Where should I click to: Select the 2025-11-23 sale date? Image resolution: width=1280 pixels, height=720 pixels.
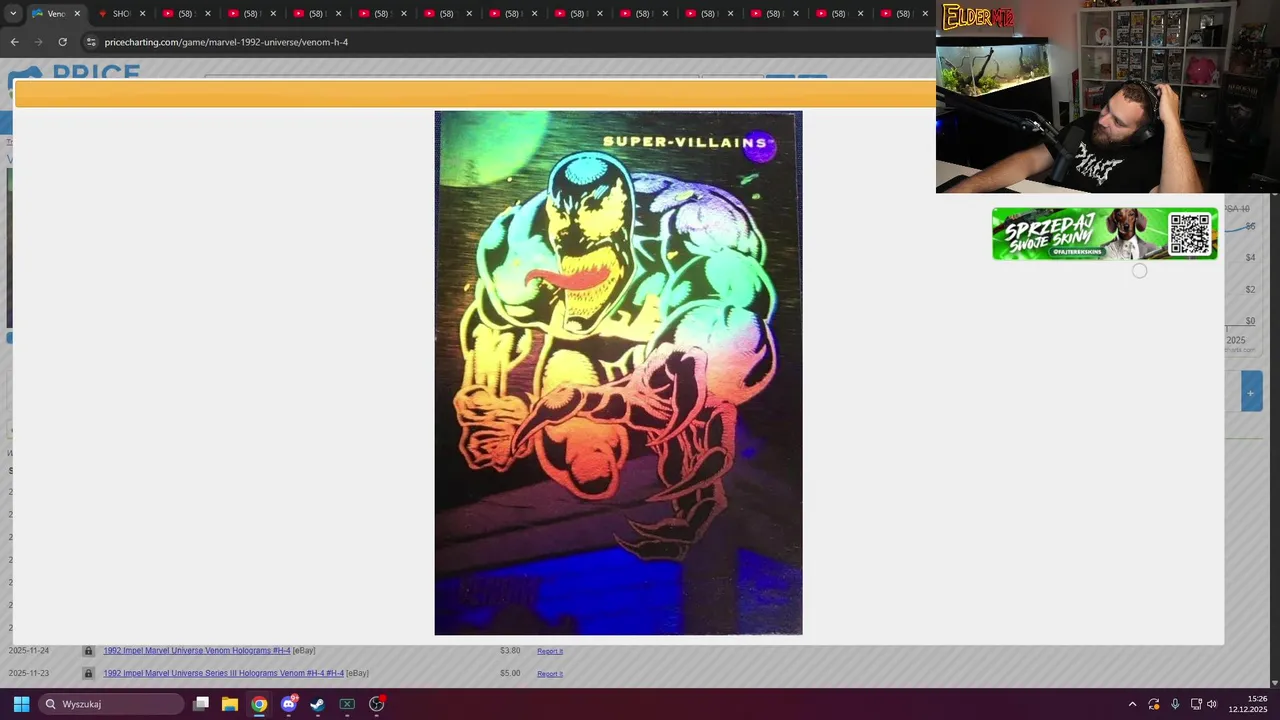click(29, 673)
